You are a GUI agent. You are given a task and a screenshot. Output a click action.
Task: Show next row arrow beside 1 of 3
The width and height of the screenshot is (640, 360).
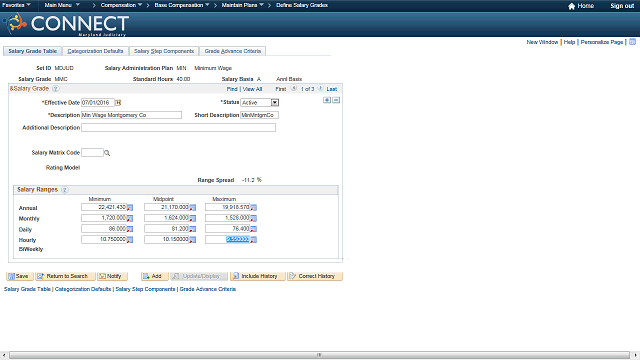point(320,88)
